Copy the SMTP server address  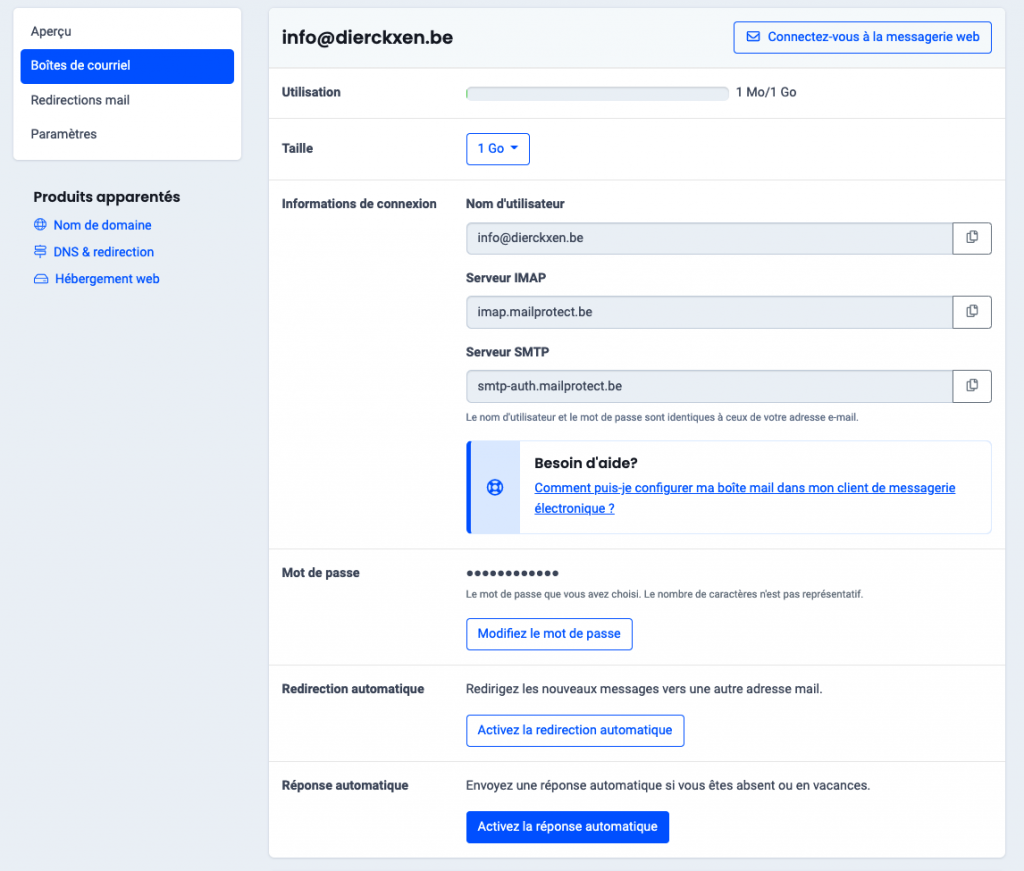coord(971,386)
